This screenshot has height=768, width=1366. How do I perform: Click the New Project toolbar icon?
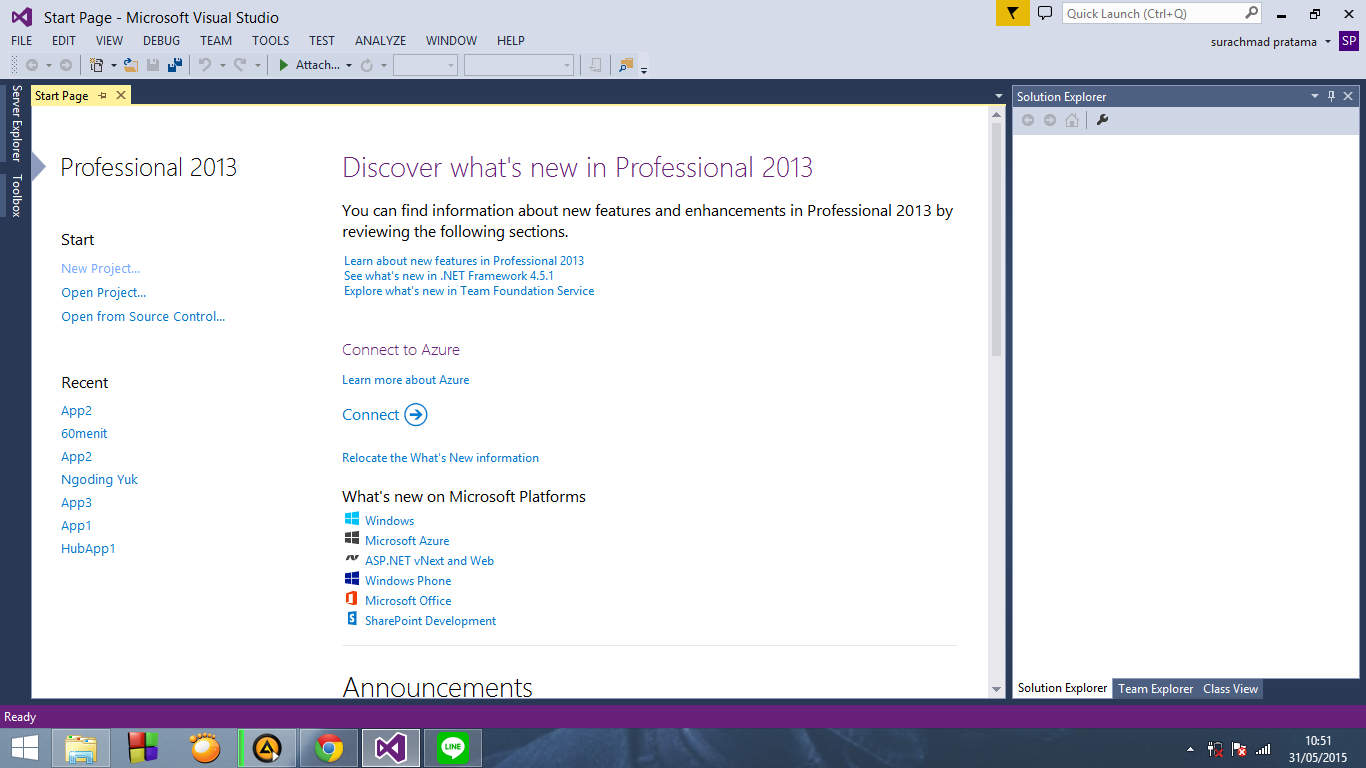(x=97, y=65)
